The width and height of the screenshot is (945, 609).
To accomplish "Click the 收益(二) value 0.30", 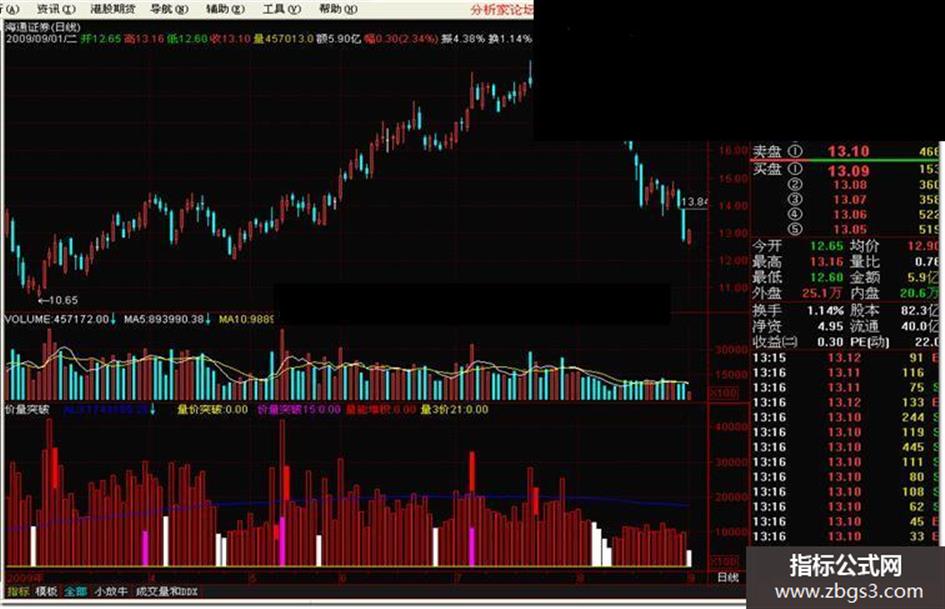I will [830, 342].
